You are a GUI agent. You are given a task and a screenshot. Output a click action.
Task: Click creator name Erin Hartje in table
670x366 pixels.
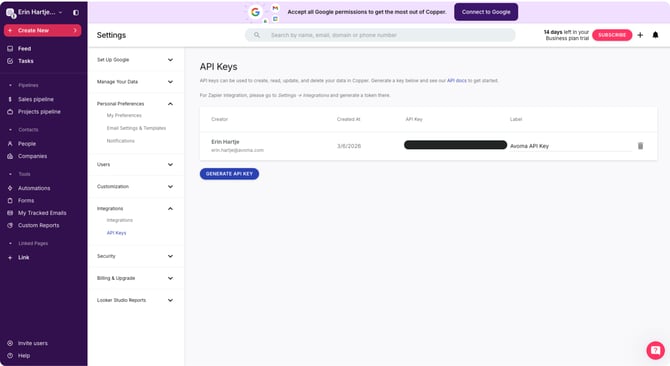(225, 142)
